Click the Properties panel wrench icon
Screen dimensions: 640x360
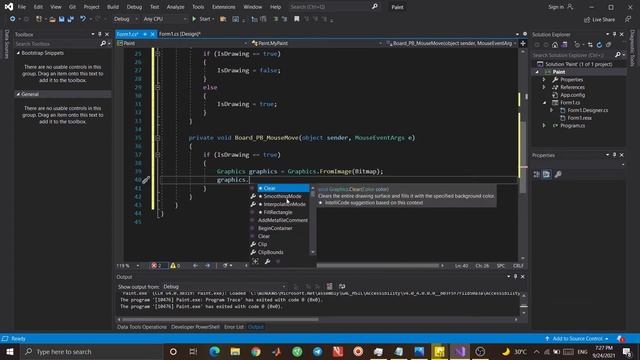[x=558, y=174]
